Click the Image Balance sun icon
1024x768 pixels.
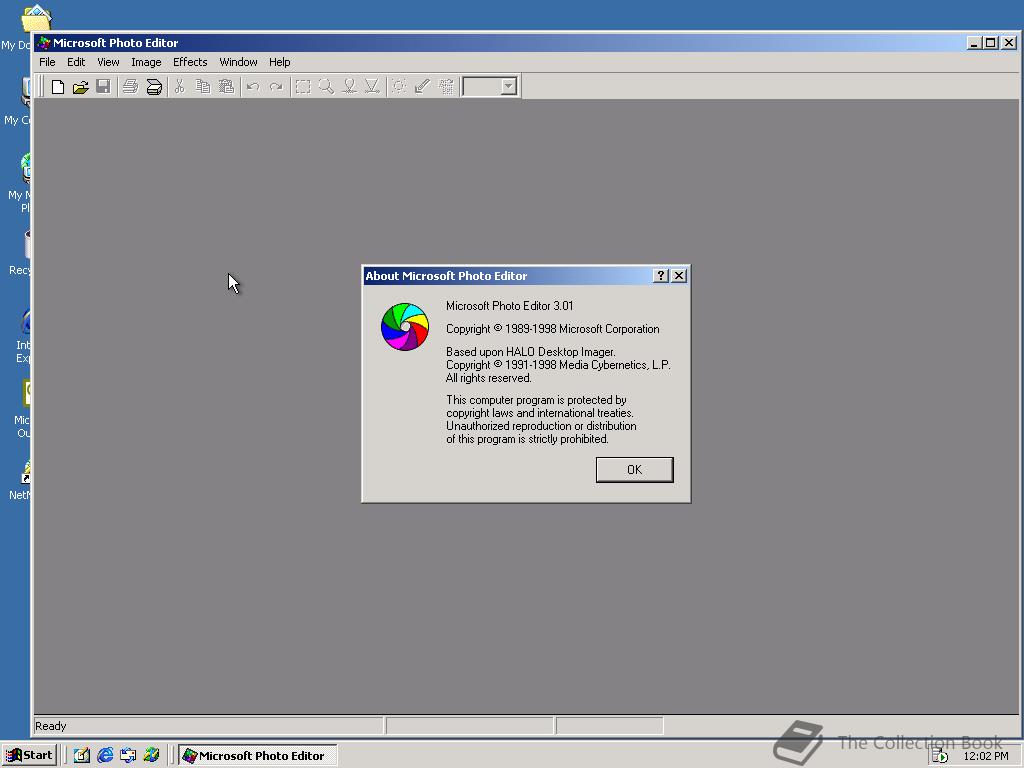399,87
